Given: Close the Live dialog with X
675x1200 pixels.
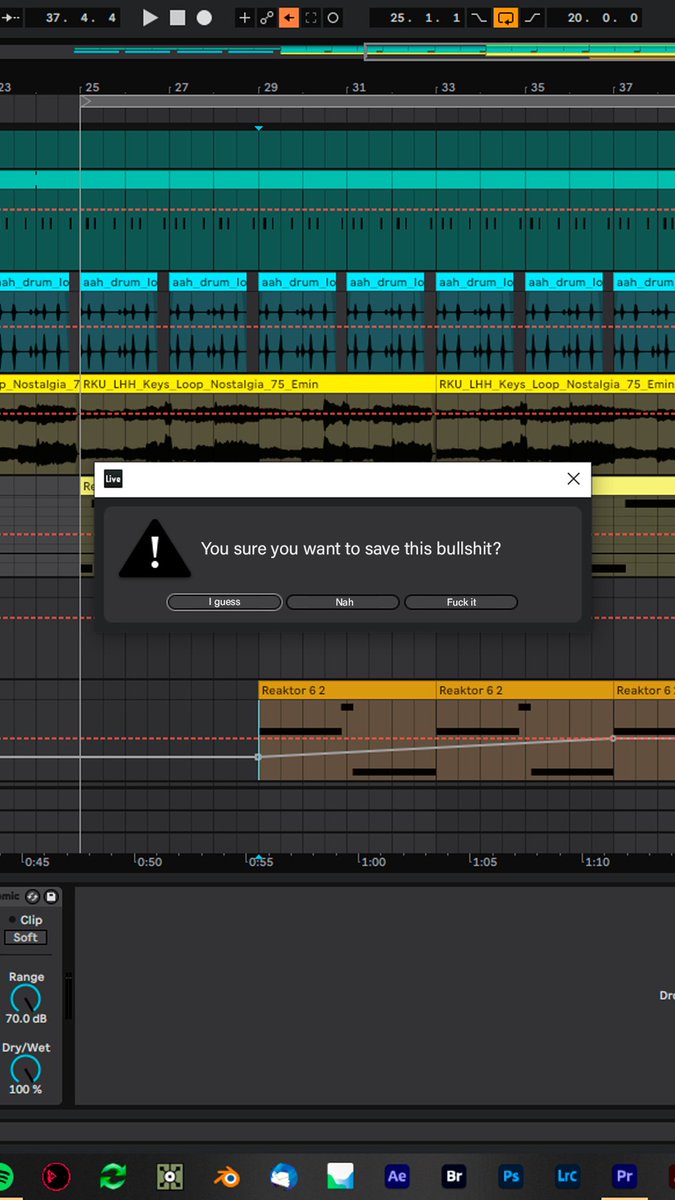Looking at the screenshot, I should (573, 479).
